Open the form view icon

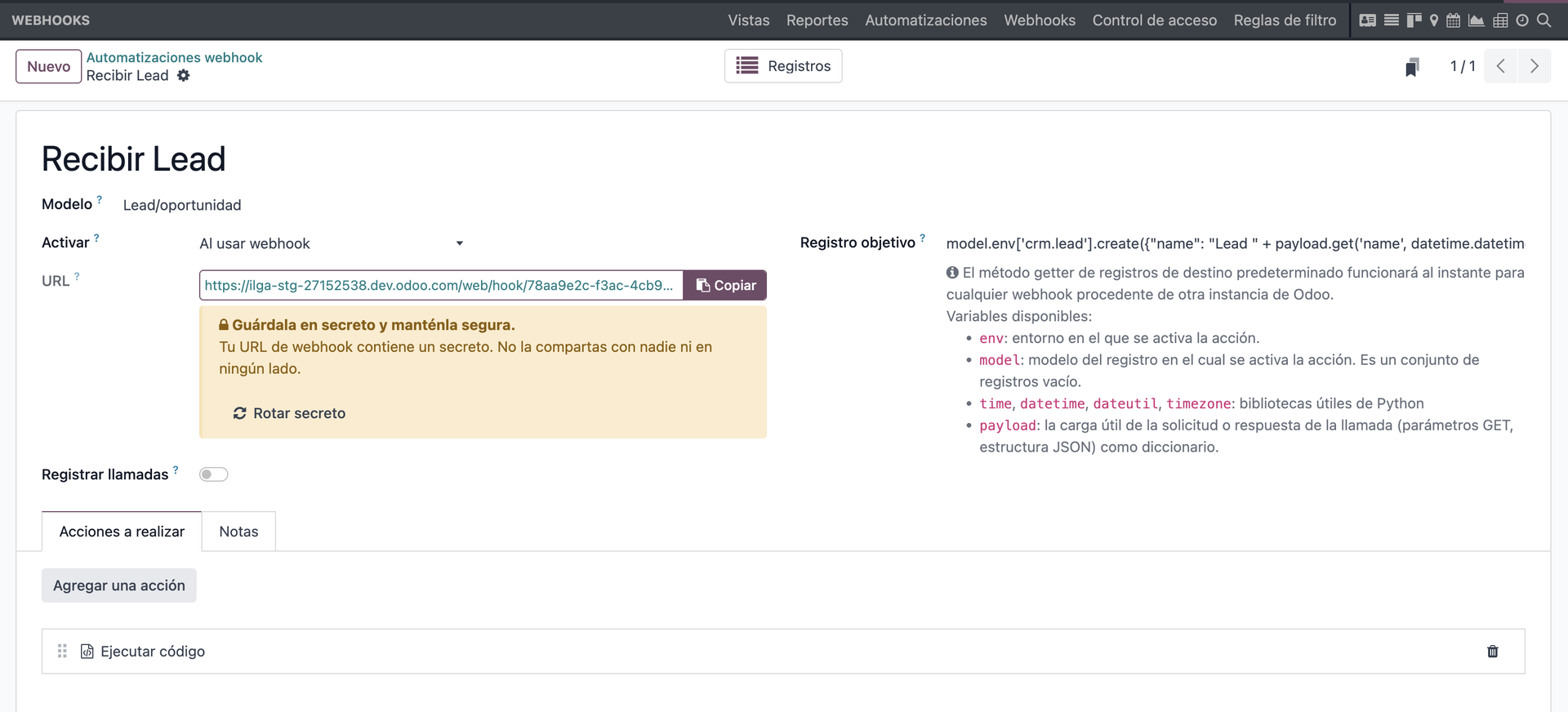pyautogui.click(x=1368, y=20)
